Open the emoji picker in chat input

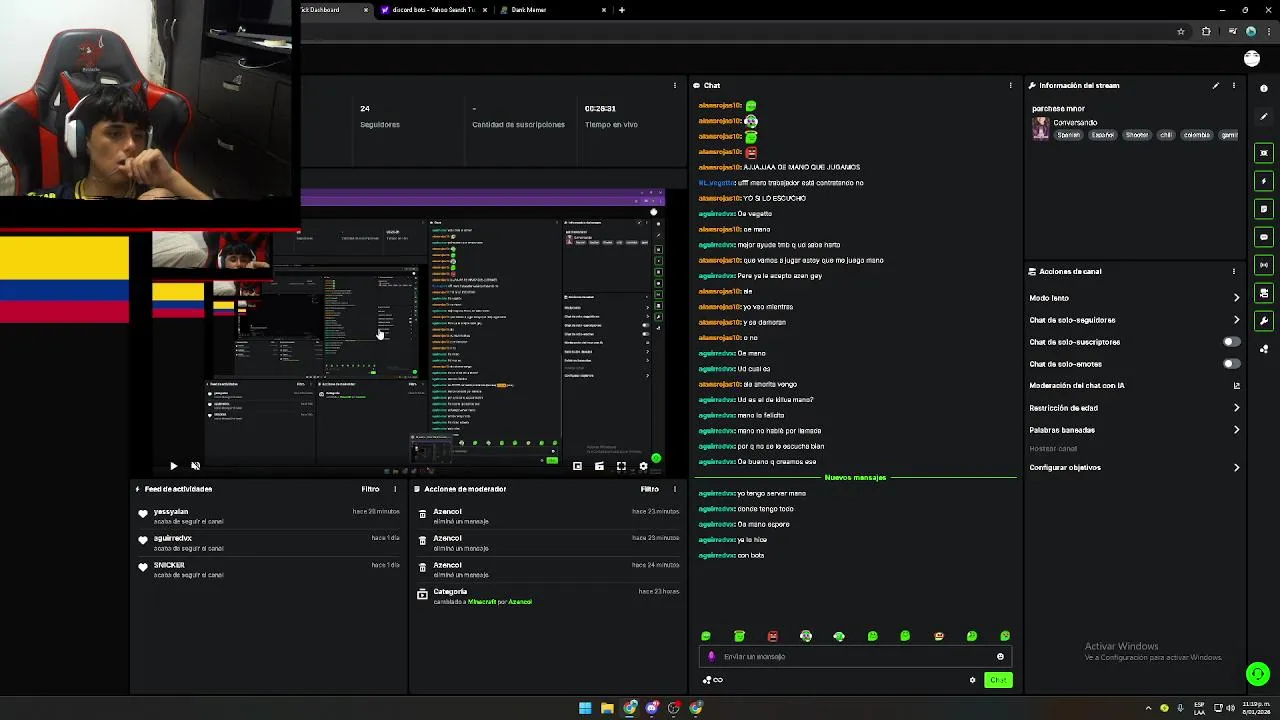[x=1000, y=657]
